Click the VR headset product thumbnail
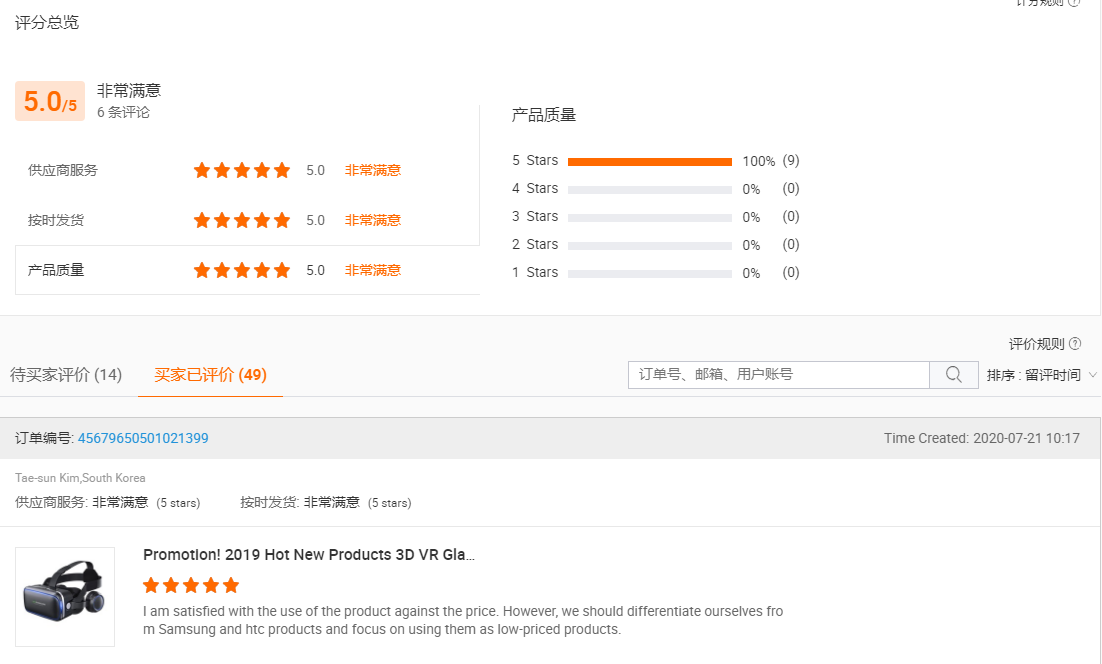 (x=65, y=597)
